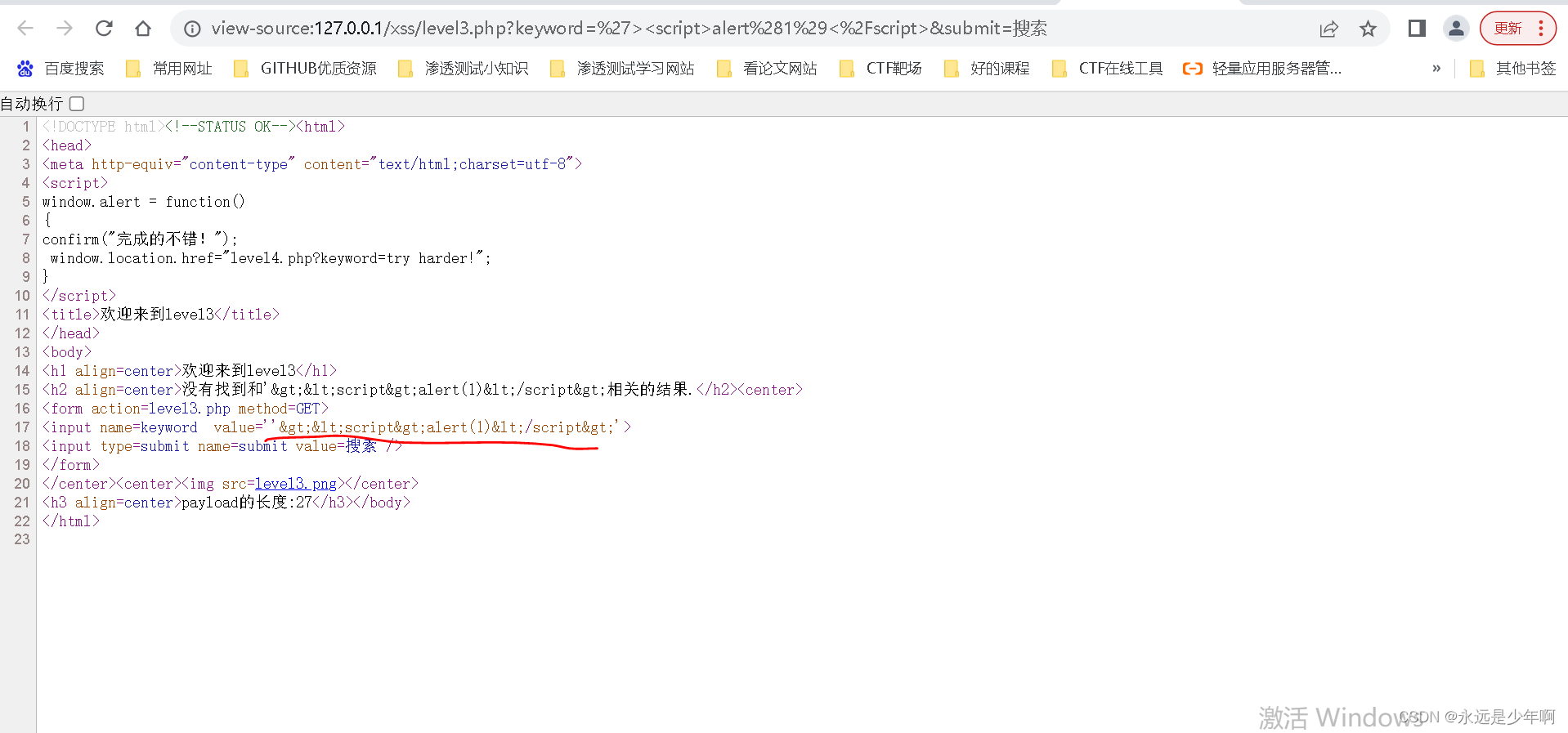
Task: Expand hidden bookmarks with » chevron
Action: click(x=1436, y=69)
